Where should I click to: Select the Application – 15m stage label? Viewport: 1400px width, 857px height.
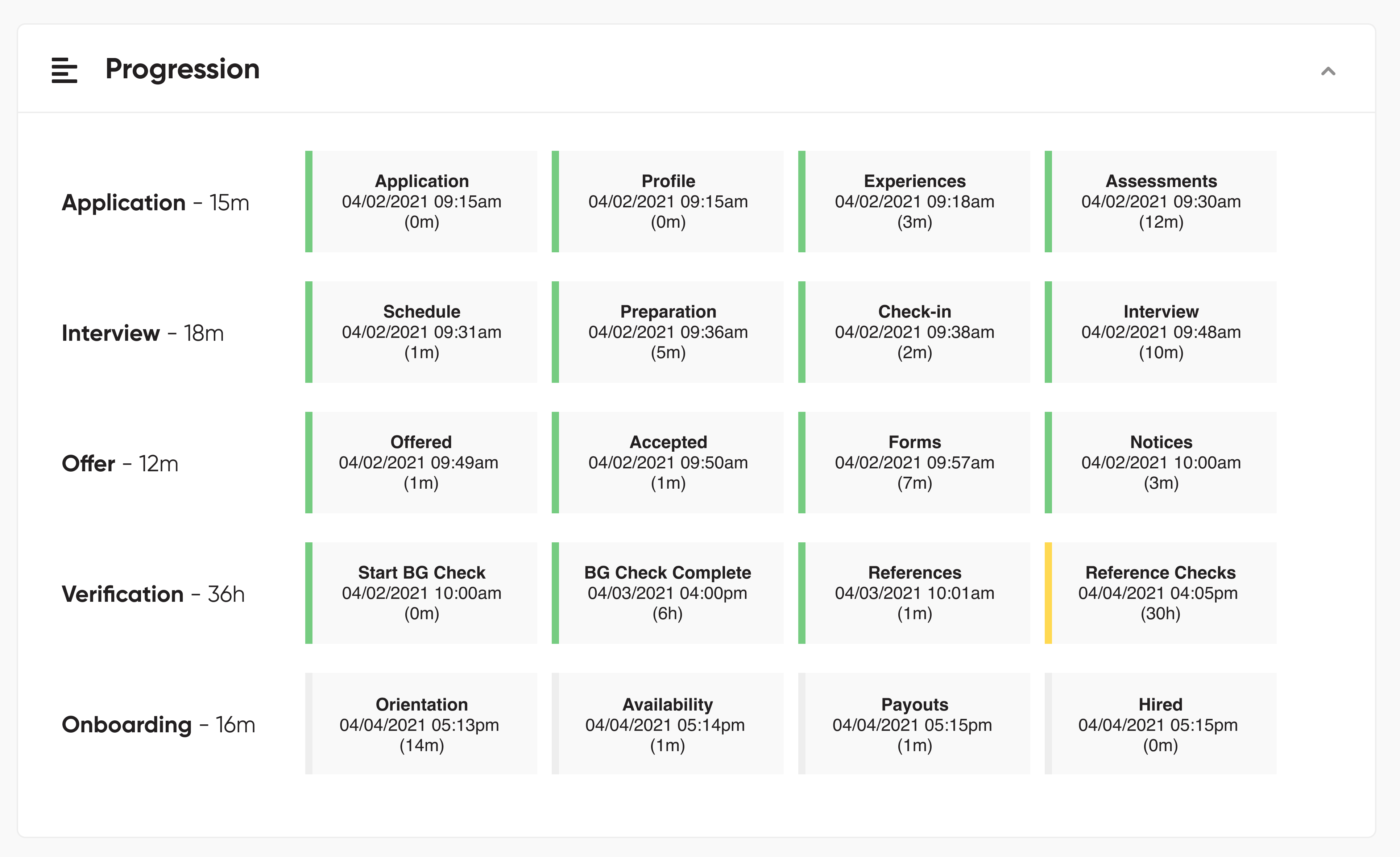(155, 202)
